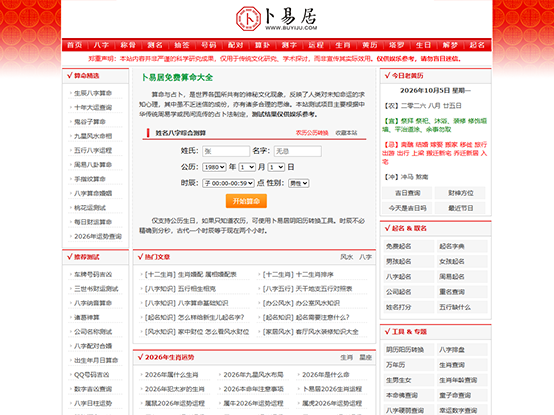Open 数字吉凶查询 link
This screenshot has height=415, width=554.
pos(93,389)
